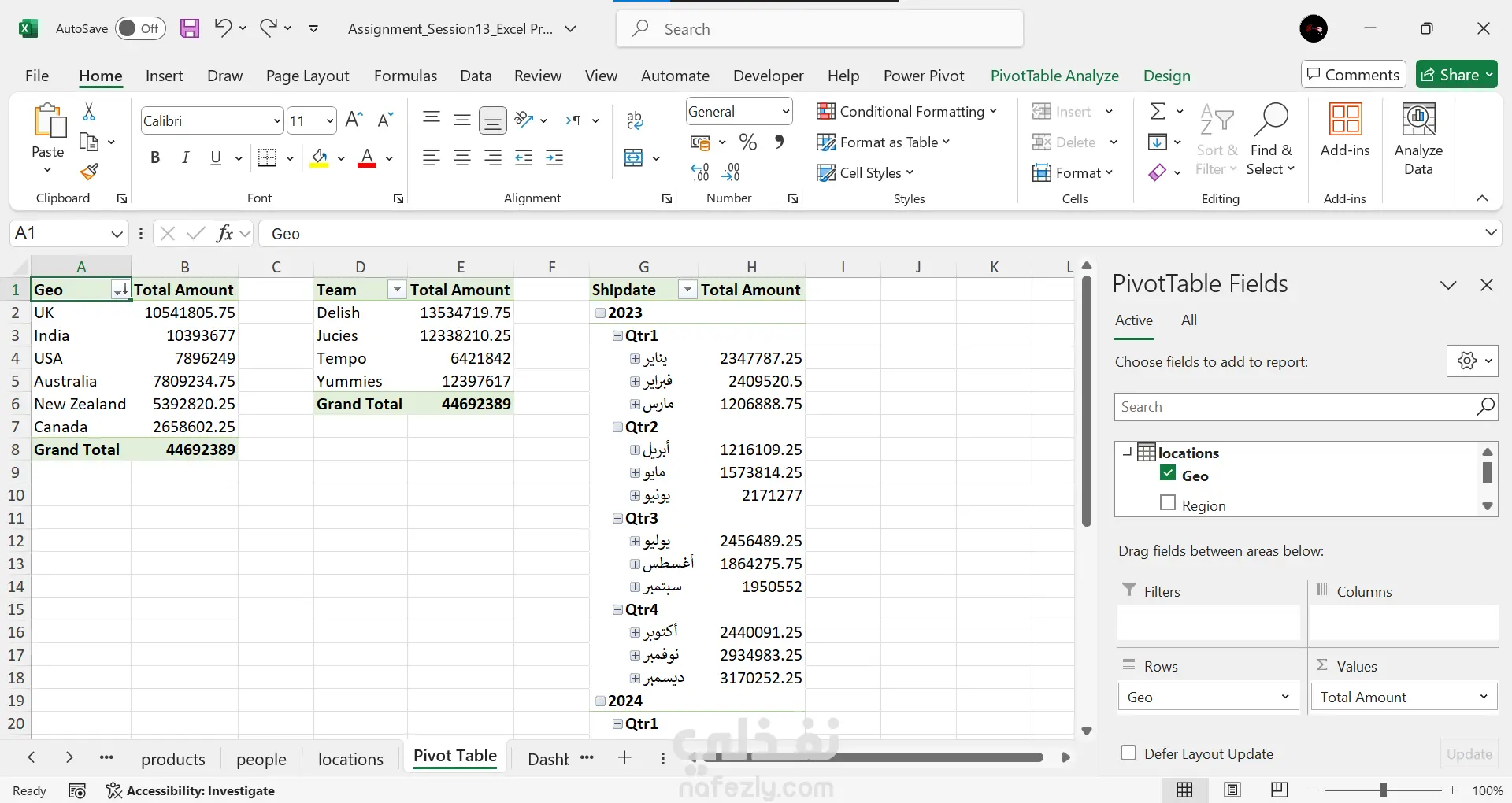Switch to Page Break Preview view
Image resolution: width=1512 pixels, height=803 pixels.
click(1280, 790)
